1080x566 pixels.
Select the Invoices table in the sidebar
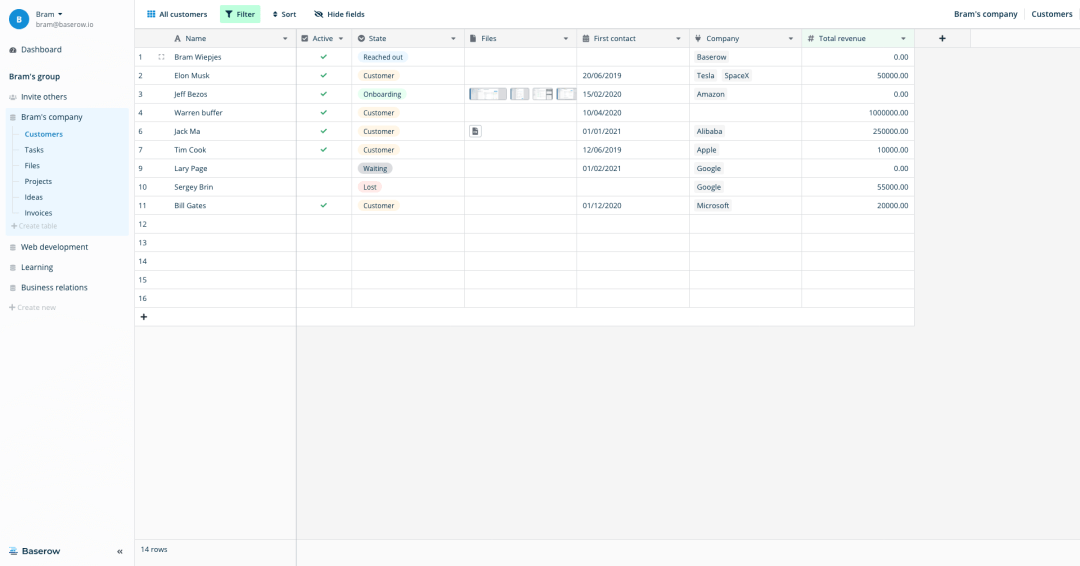38,213
